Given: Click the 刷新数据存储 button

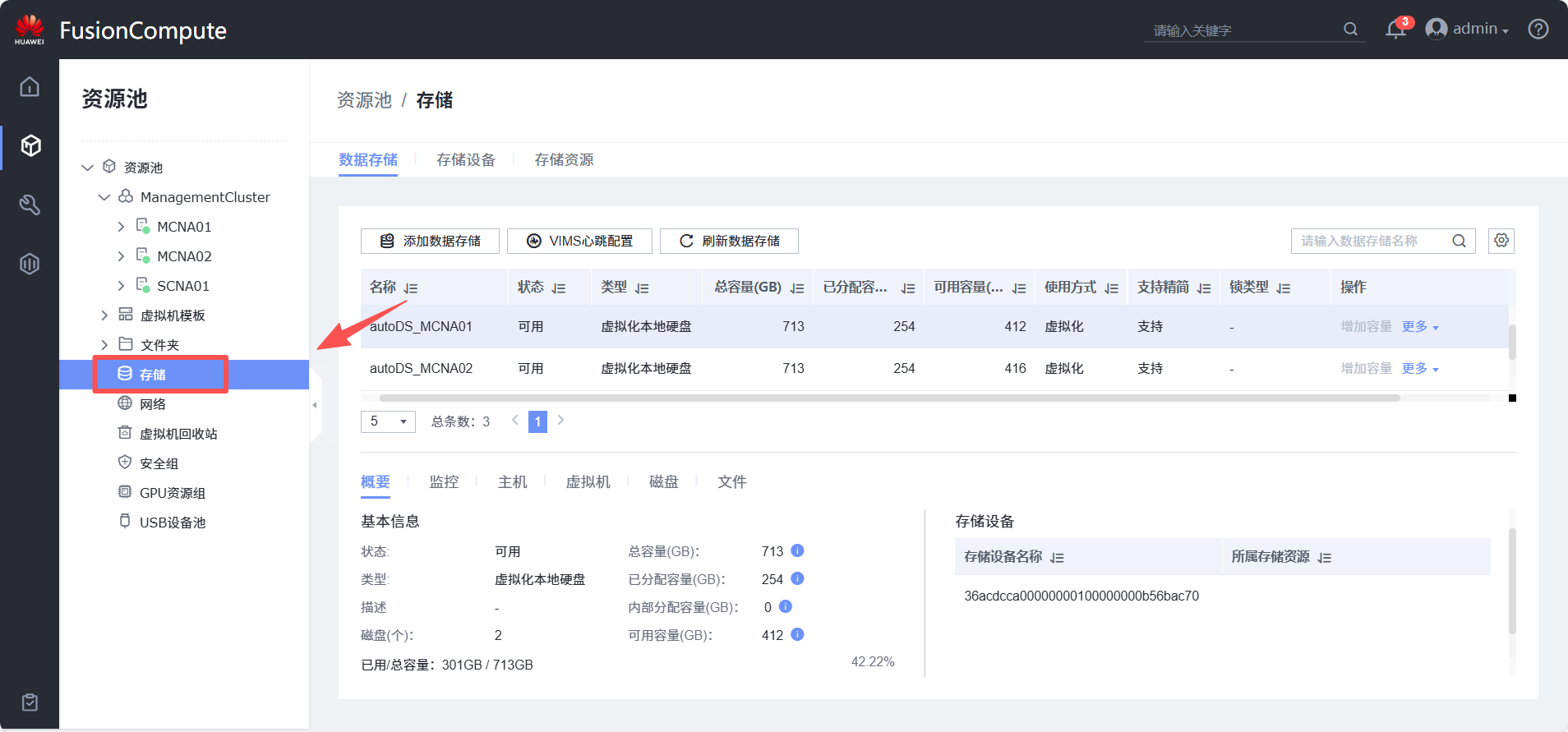Looking at the screenshot, I should pos(729,241).
